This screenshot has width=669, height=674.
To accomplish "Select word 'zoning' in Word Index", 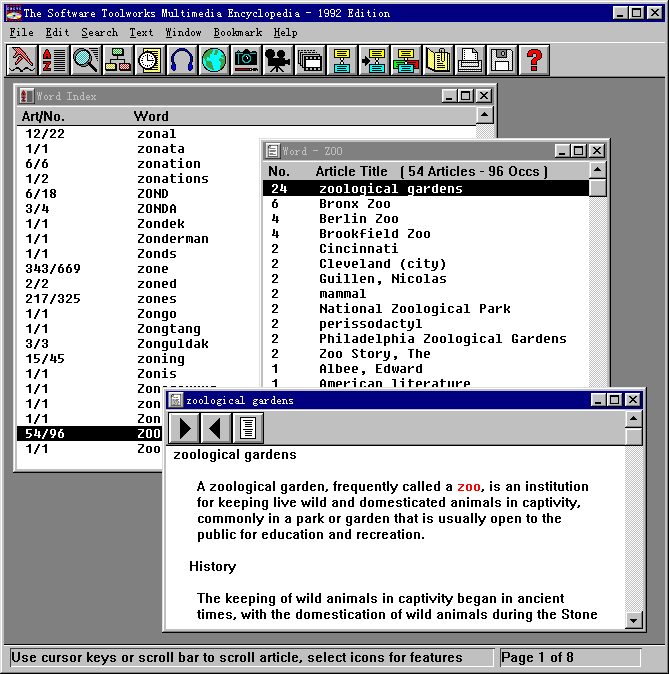I will [x=161, y=359].
